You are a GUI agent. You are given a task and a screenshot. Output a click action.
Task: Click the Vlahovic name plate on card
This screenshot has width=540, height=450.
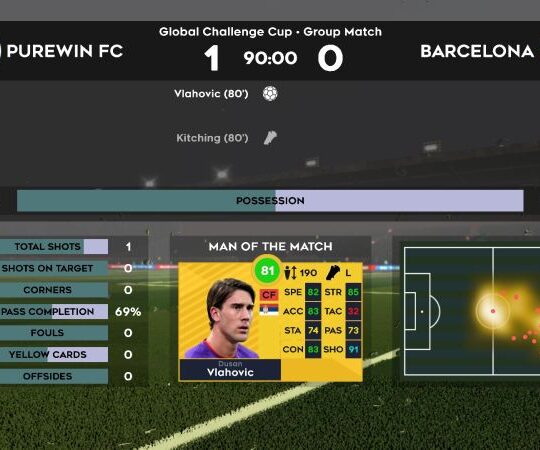pyautogui.click(x=230, y=369)
